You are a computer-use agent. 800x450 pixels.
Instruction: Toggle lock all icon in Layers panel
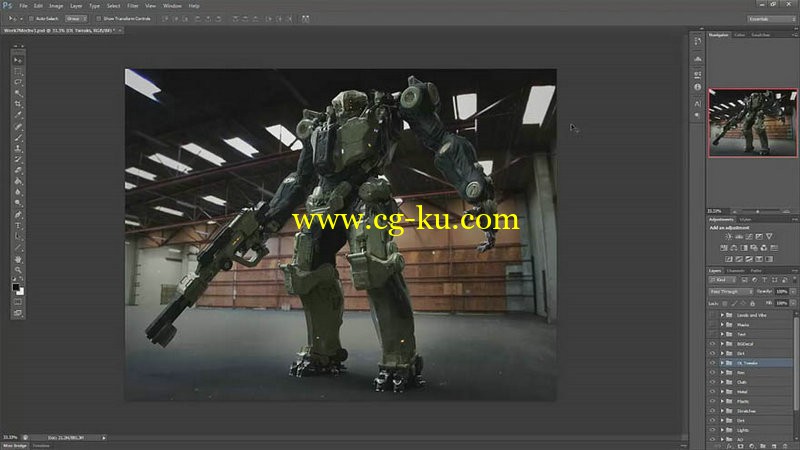click(x=752, y=304)
